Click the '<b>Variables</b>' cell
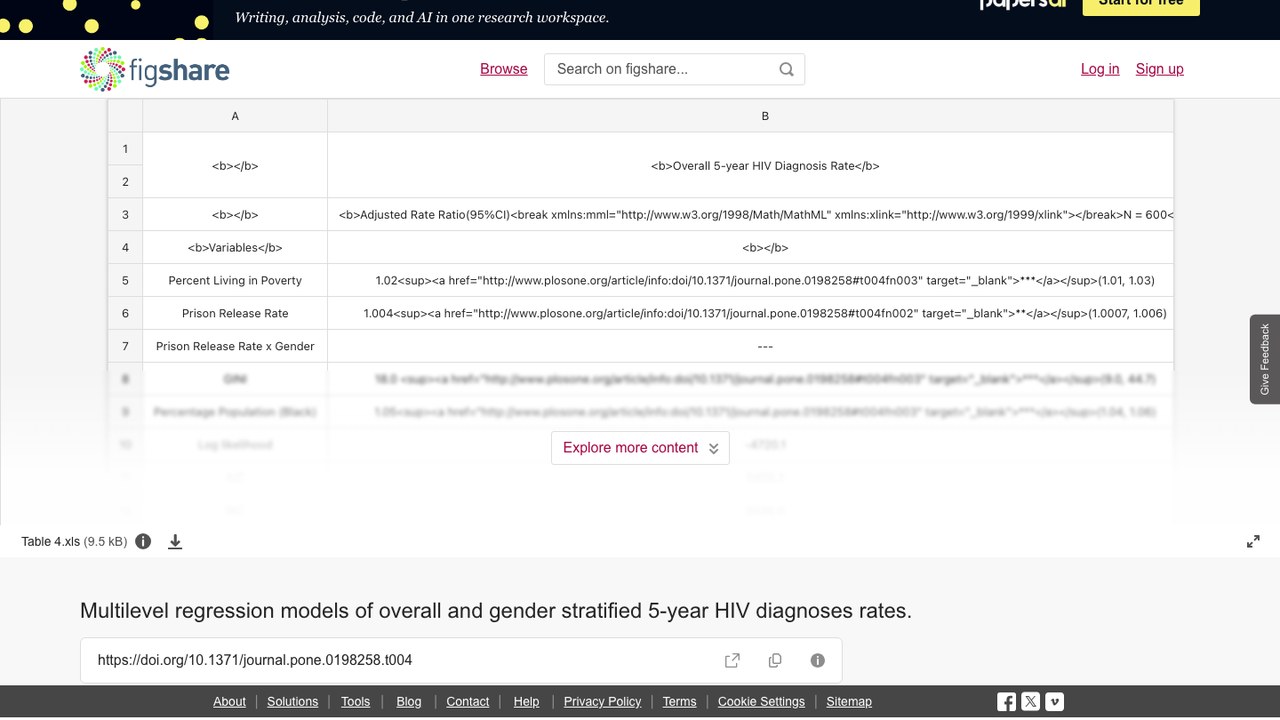The height and width of the screenshot is (720, 1280). [x=235, y=248]
